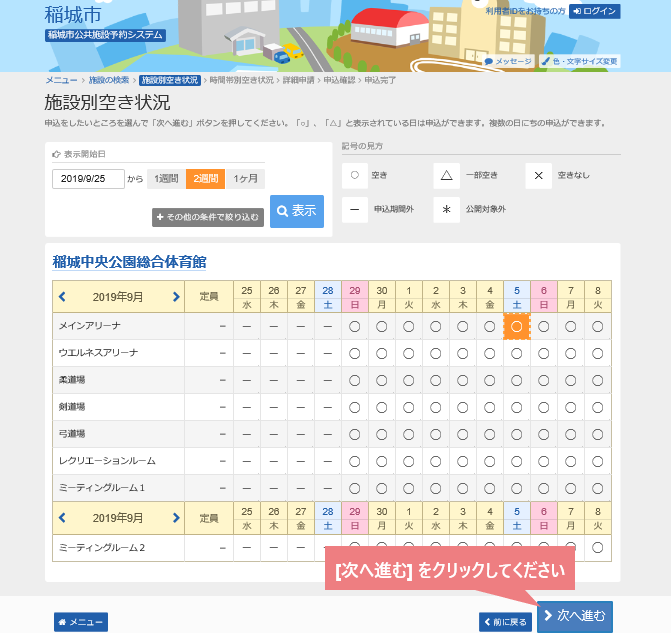Select レクリエーションルーム availability on October 2

click(436, 461)
